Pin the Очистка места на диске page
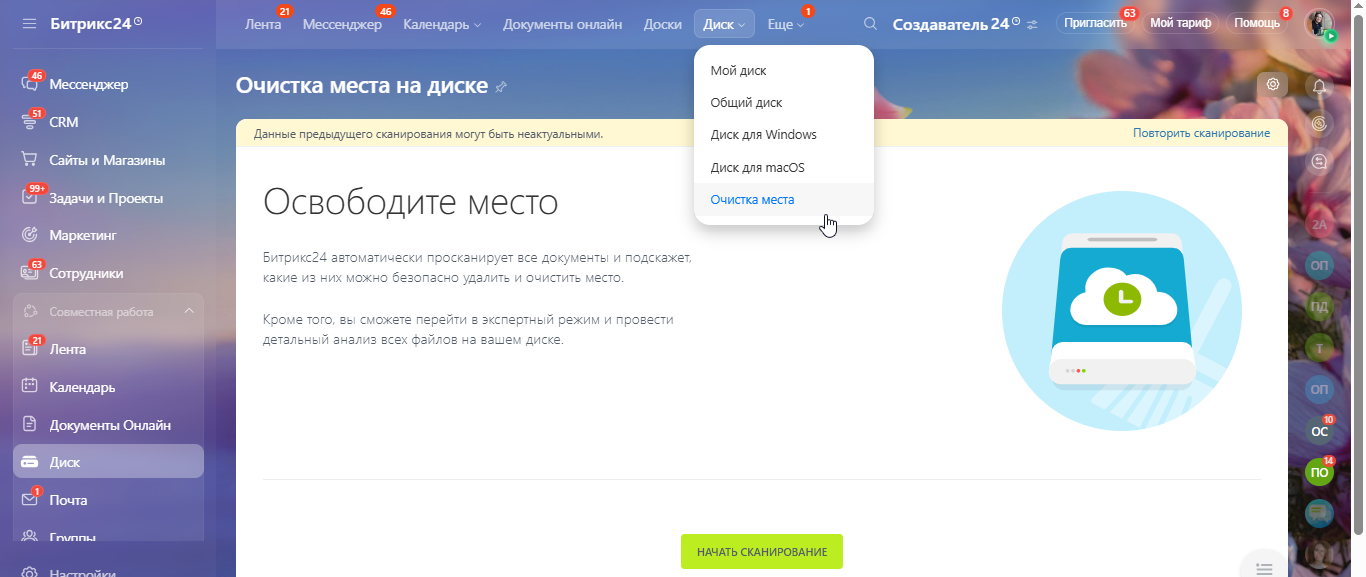 501,87
